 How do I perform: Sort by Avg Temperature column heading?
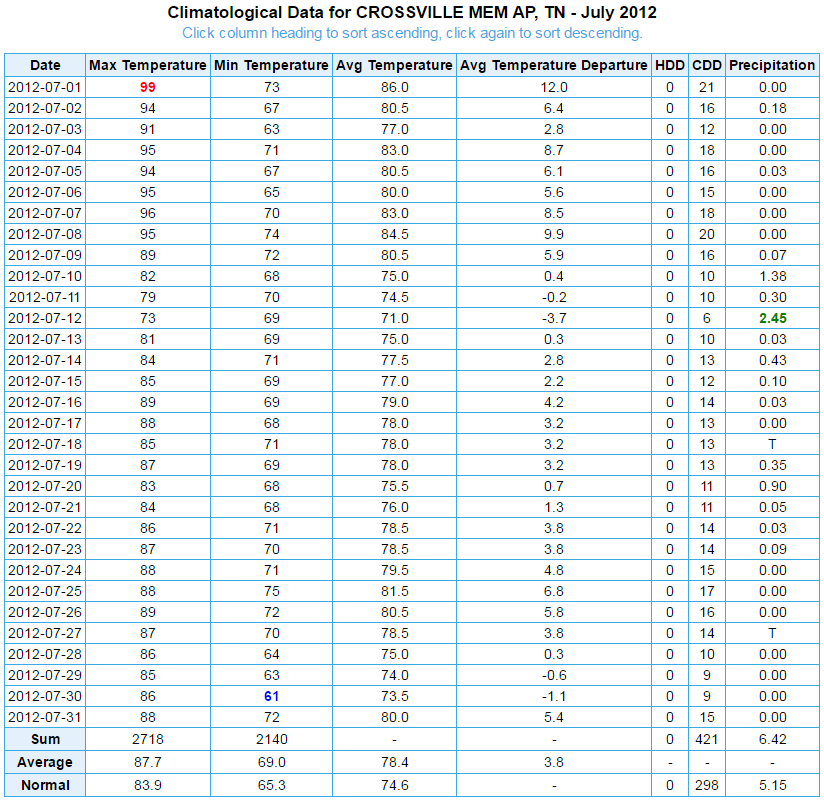click(x=394, y=65)
